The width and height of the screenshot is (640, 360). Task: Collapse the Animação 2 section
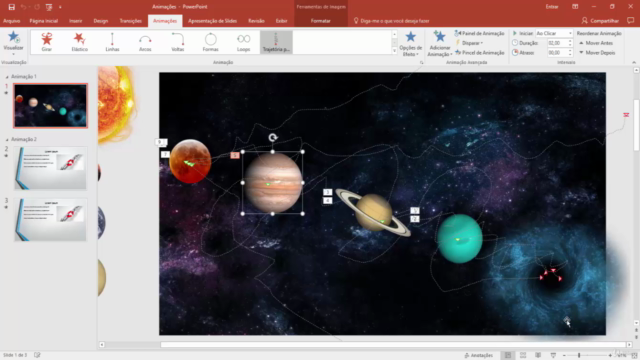(x=7, y=140)
